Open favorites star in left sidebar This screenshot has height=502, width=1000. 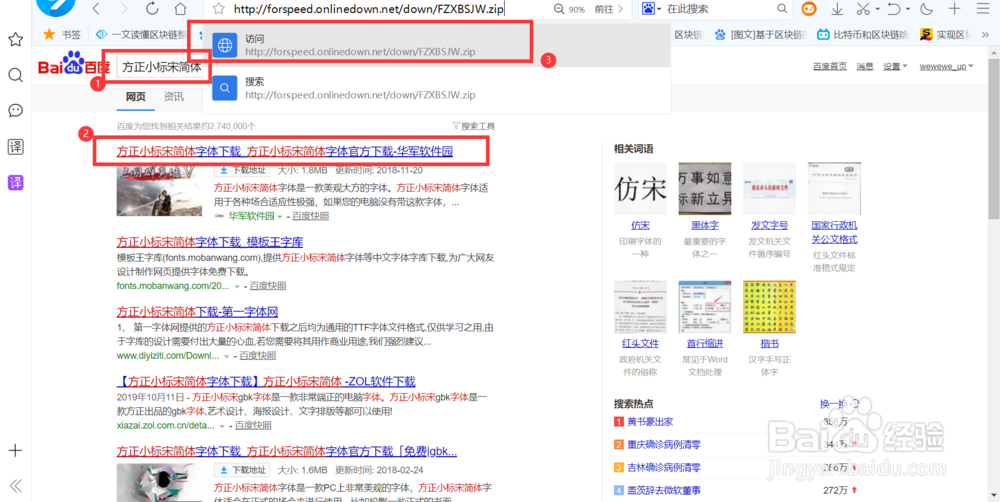[15, 40]
